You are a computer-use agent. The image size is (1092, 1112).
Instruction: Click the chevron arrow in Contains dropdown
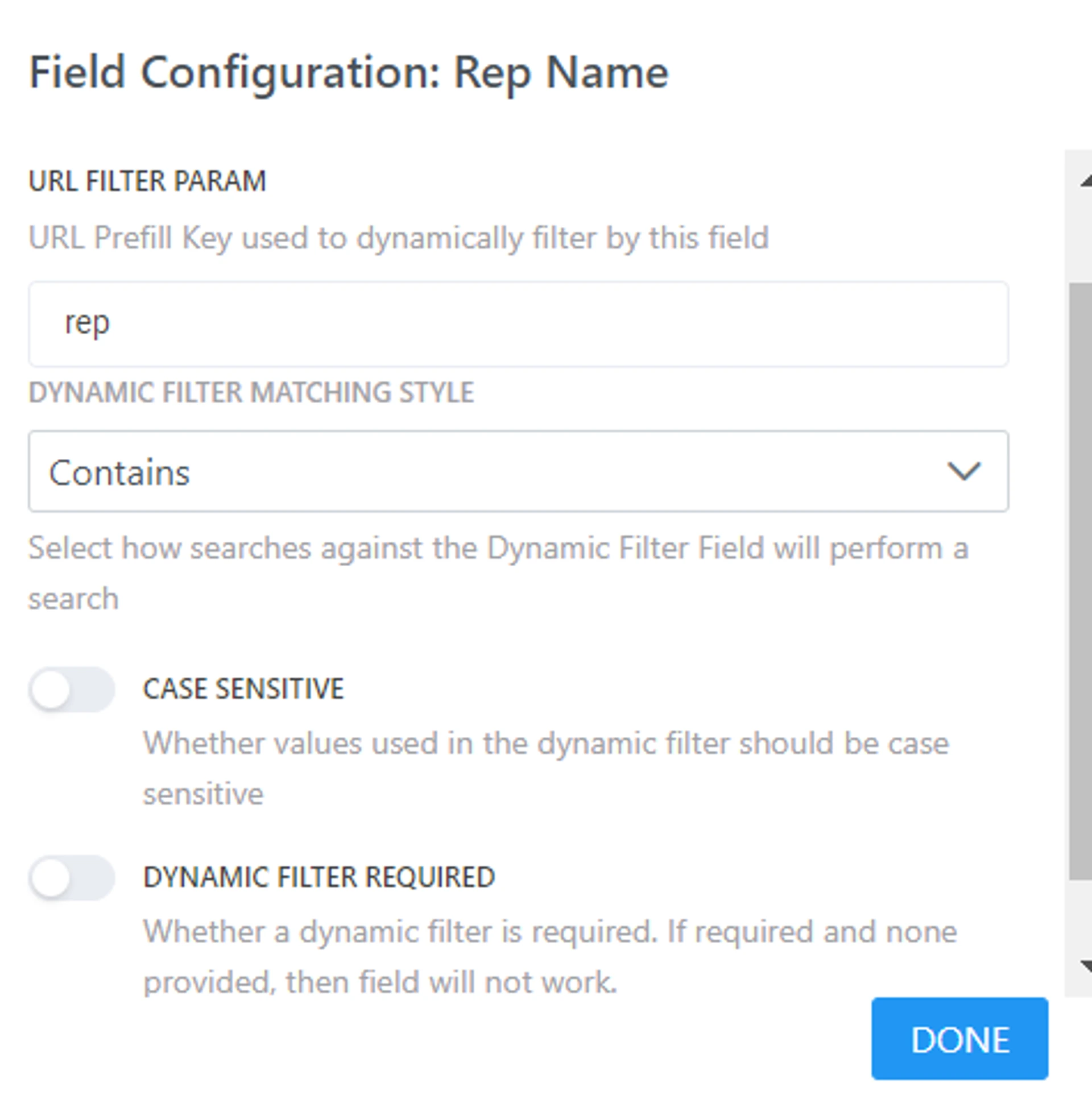pyautogui.click(x=963, y=471)
